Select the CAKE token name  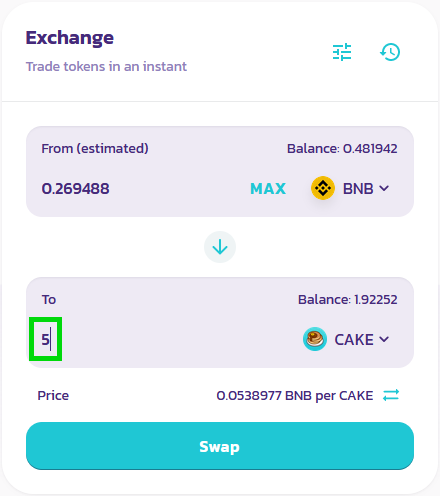[354, 340]
